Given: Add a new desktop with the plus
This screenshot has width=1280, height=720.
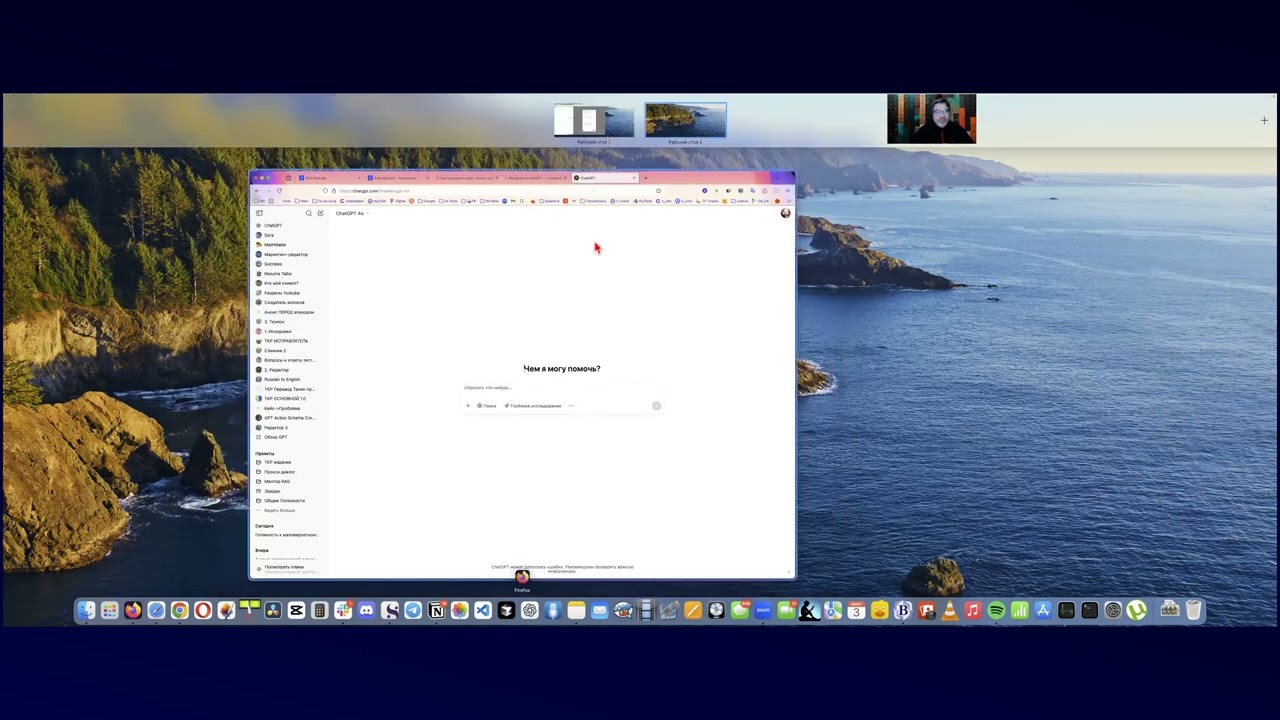Looking at the screenshot, I should click(1264, 120).
